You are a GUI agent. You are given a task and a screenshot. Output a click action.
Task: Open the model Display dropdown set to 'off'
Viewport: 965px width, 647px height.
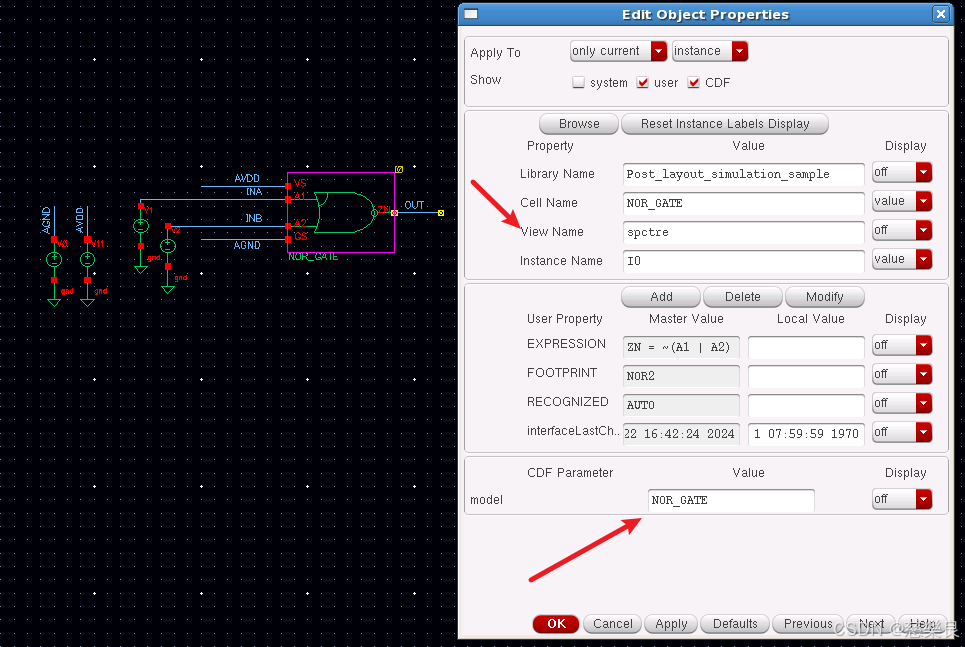click(x=901, y=499)
